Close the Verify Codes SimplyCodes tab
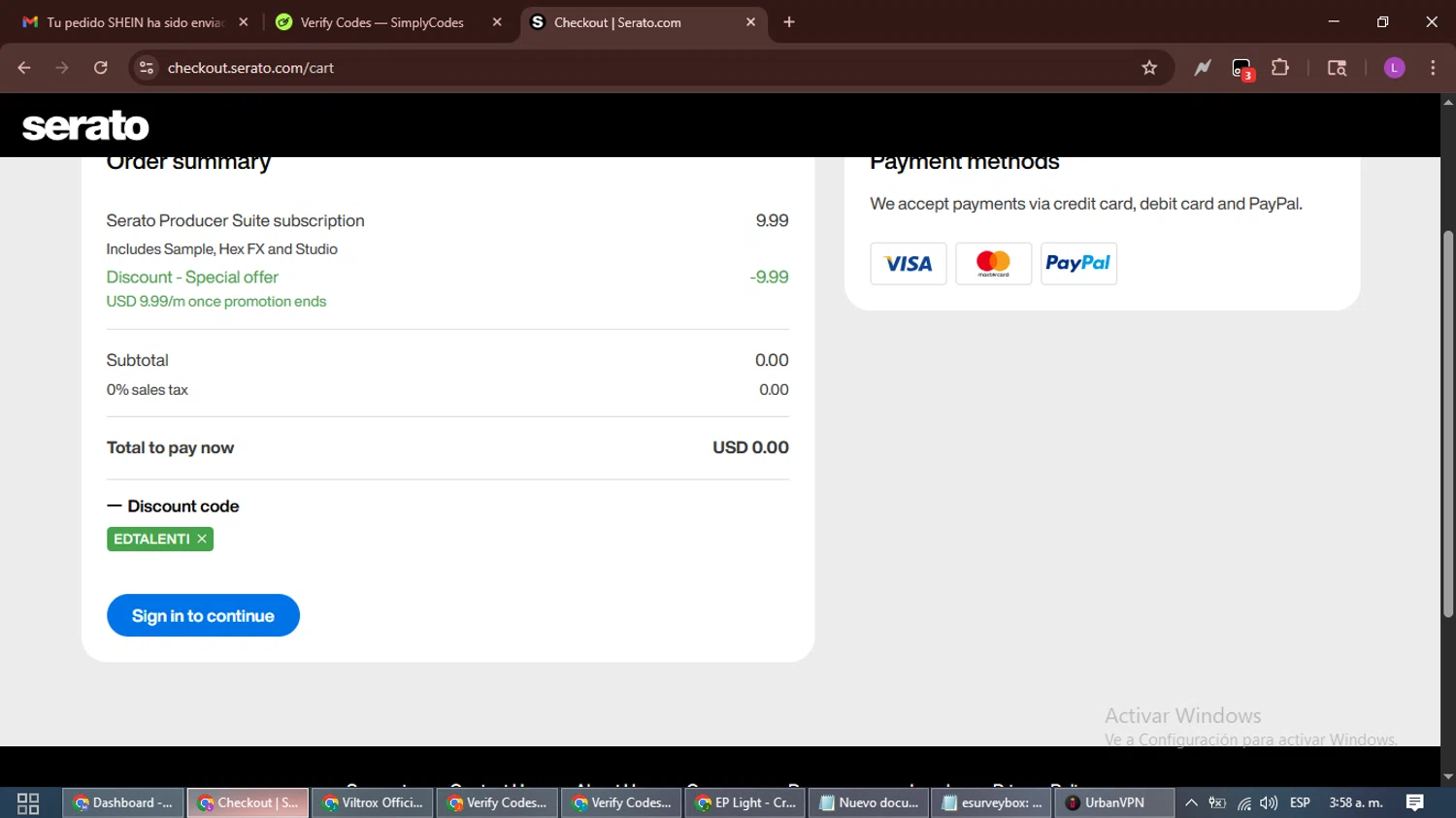 [497, 22]
